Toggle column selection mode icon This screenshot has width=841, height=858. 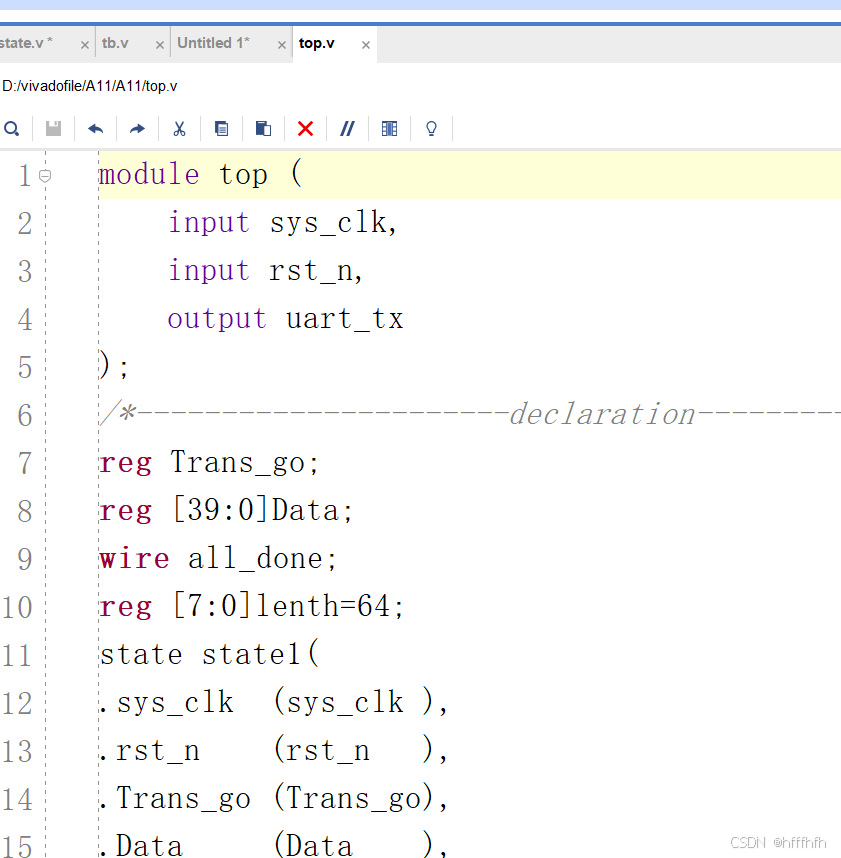pyautogui.click(x=389, y=129)
